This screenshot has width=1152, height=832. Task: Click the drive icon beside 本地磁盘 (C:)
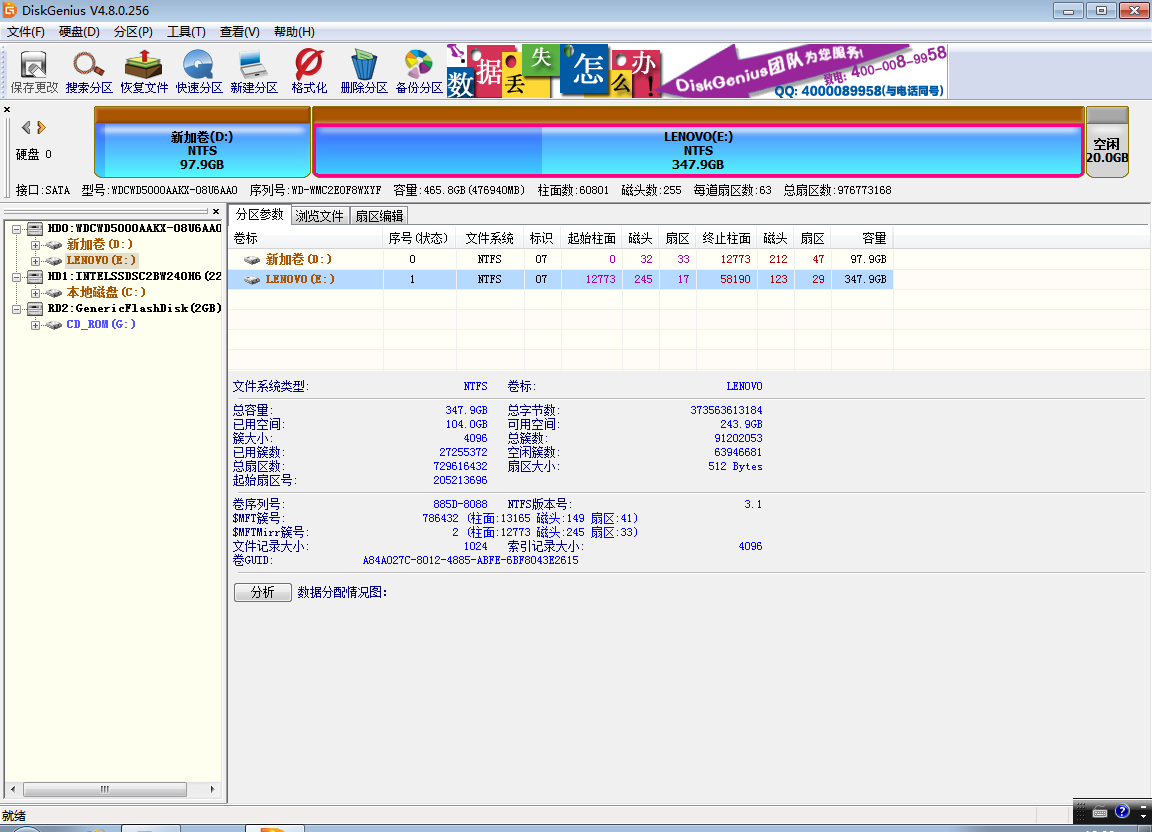click(54, 293)
